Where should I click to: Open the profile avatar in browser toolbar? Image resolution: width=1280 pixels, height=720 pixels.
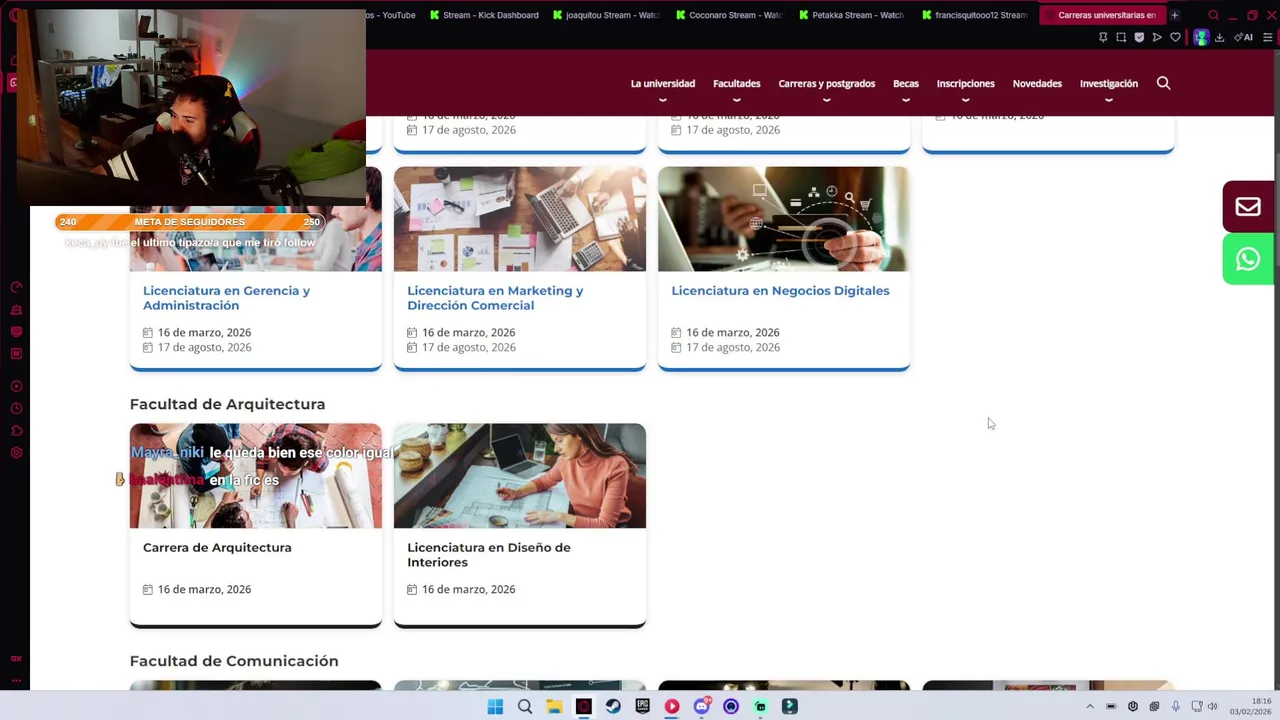coord(1201,37)
